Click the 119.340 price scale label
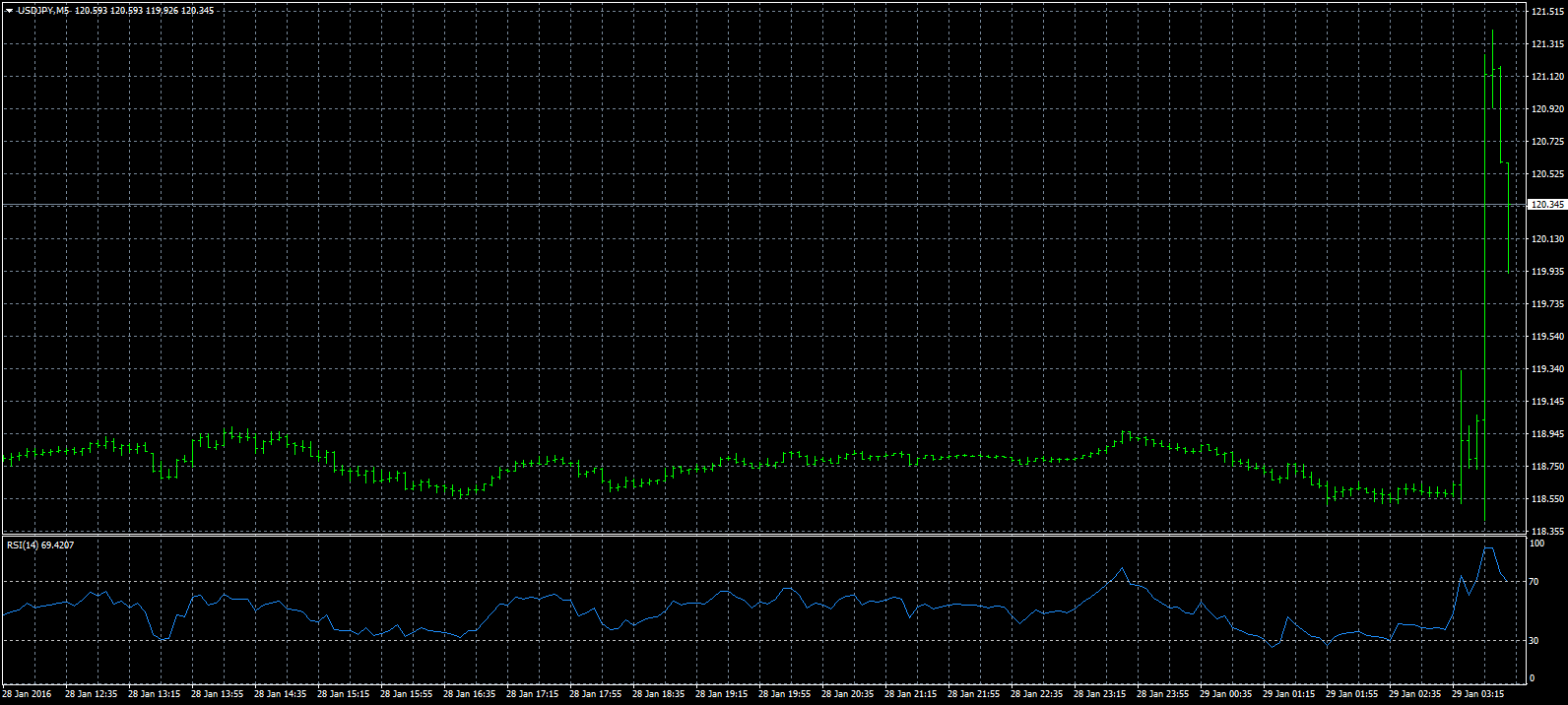 (x=1547, y=369)
